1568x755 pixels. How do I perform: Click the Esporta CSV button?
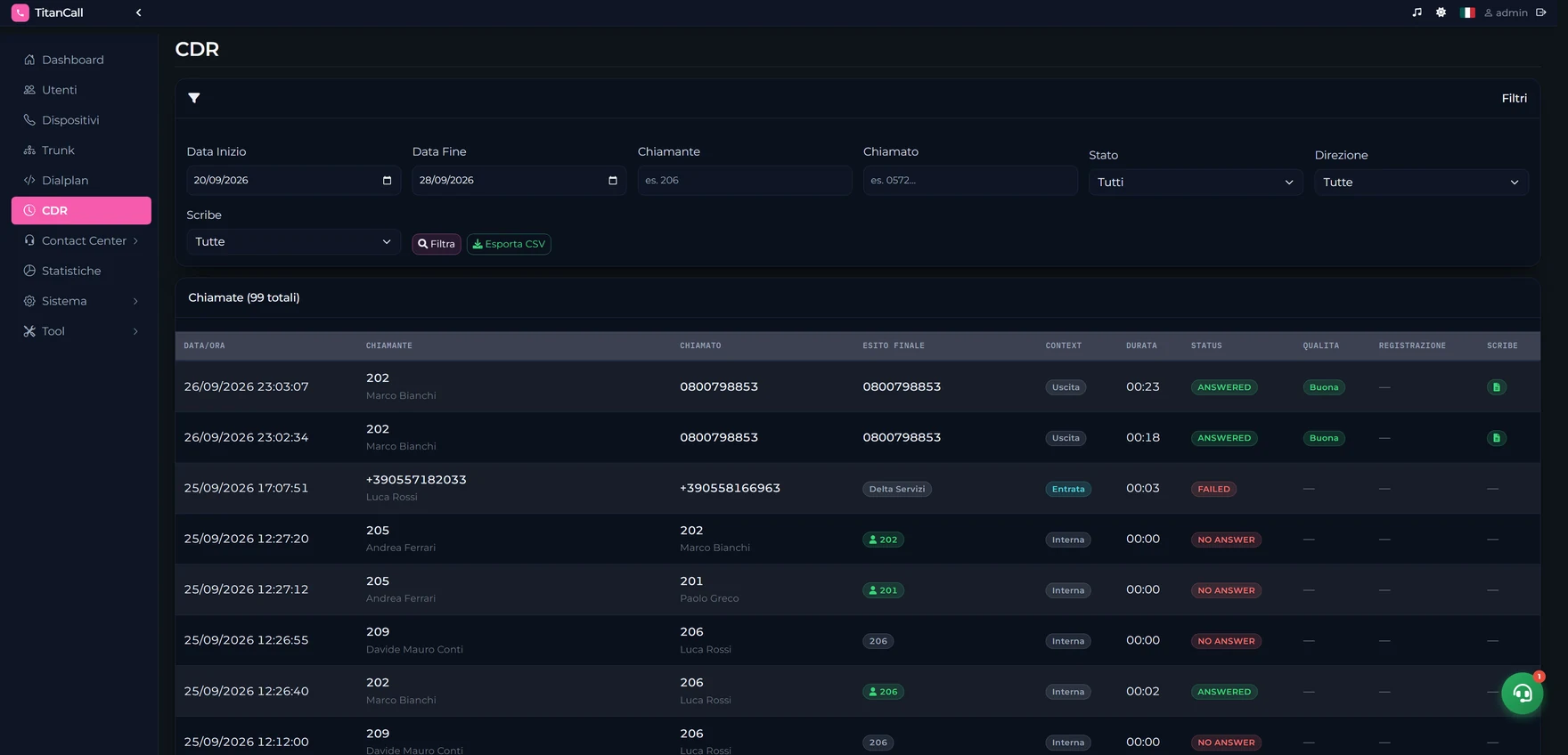pos(509,244)
